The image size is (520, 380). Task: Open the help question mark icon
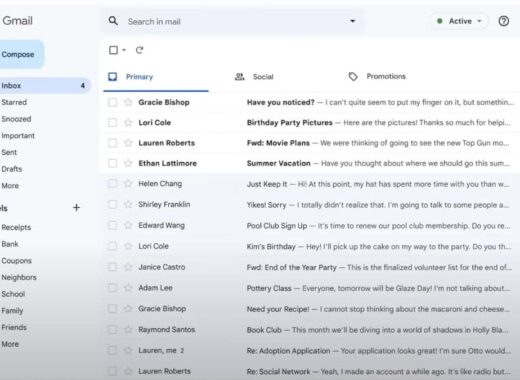504,21
